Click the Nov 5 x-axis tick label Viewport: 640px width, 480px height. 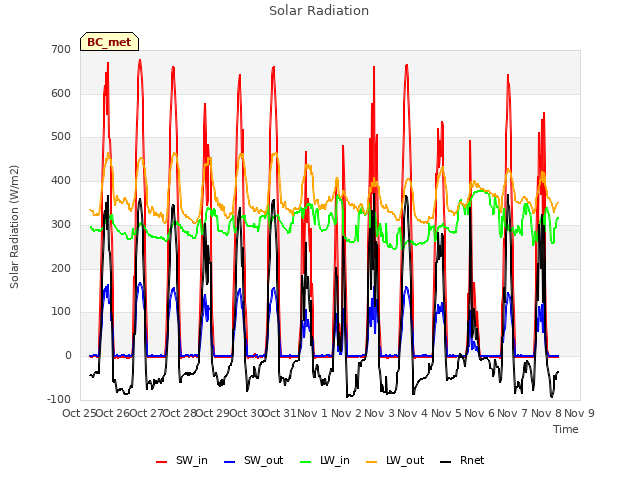[446, 413]
